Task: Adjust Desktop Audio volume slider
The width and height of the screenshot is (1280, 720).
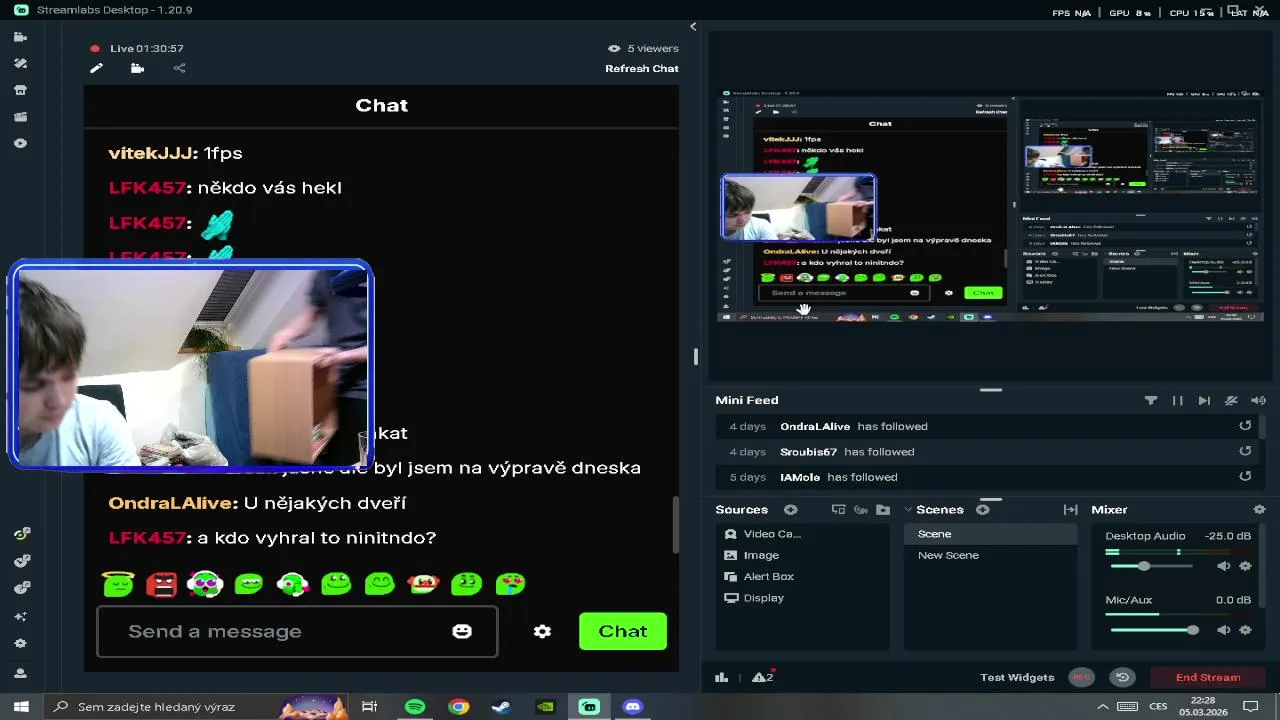Action: (x=1143, y=566)
